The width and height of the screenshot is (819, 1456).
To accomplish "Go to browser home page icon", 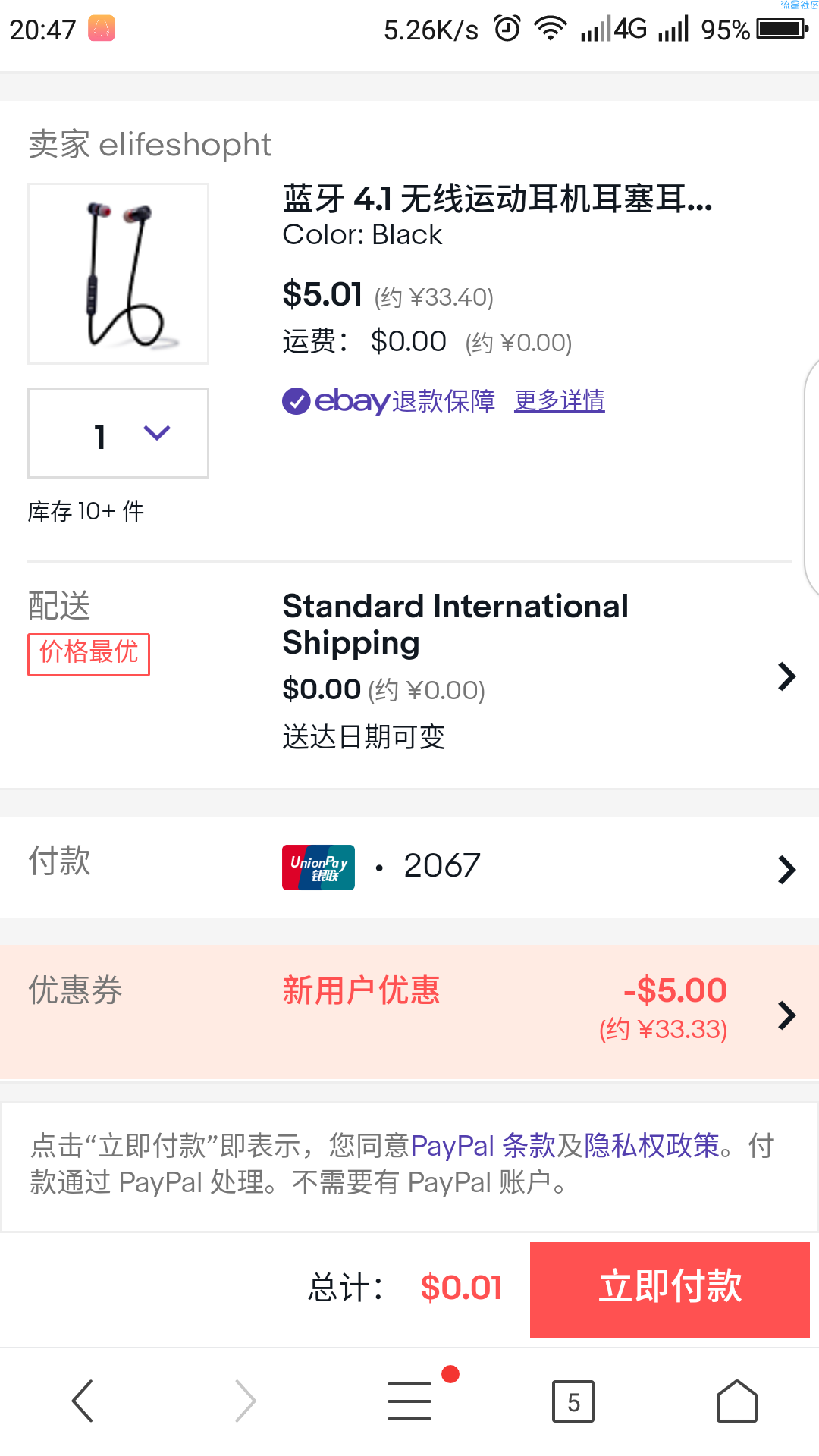I will point(737,1400).
